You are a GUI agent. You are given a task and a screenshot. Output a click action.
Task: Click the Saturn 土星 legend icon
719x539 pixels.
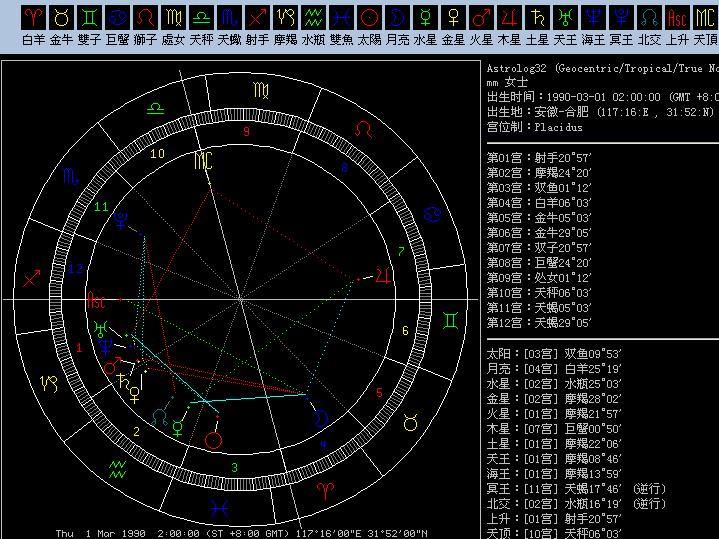coord(537,17)
